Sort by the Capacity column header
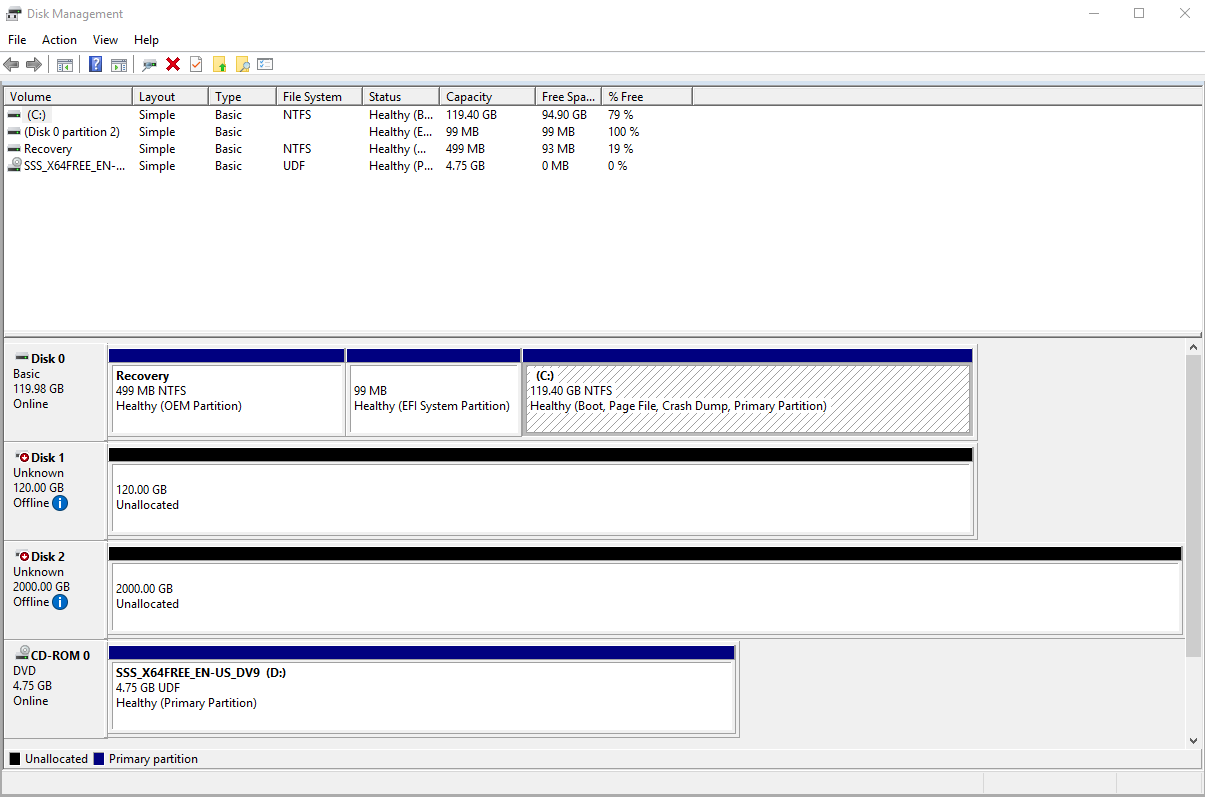1205x797 pixels. click(x=487, y=97)
